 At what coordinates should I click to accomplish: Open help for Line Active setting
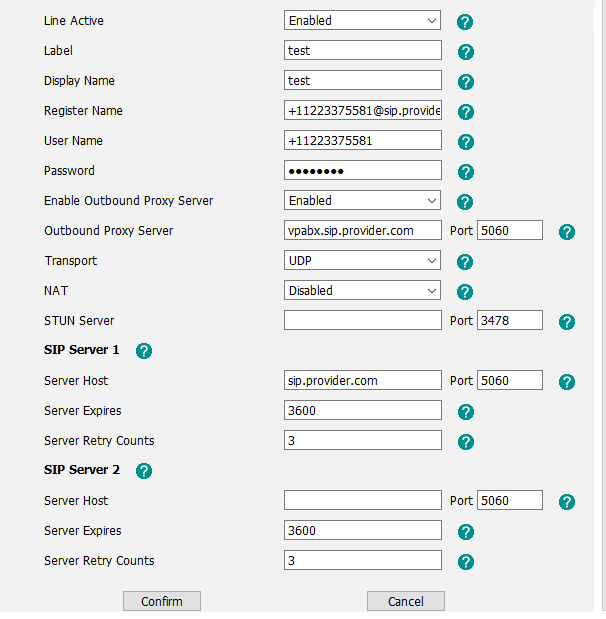pos(465,22)
